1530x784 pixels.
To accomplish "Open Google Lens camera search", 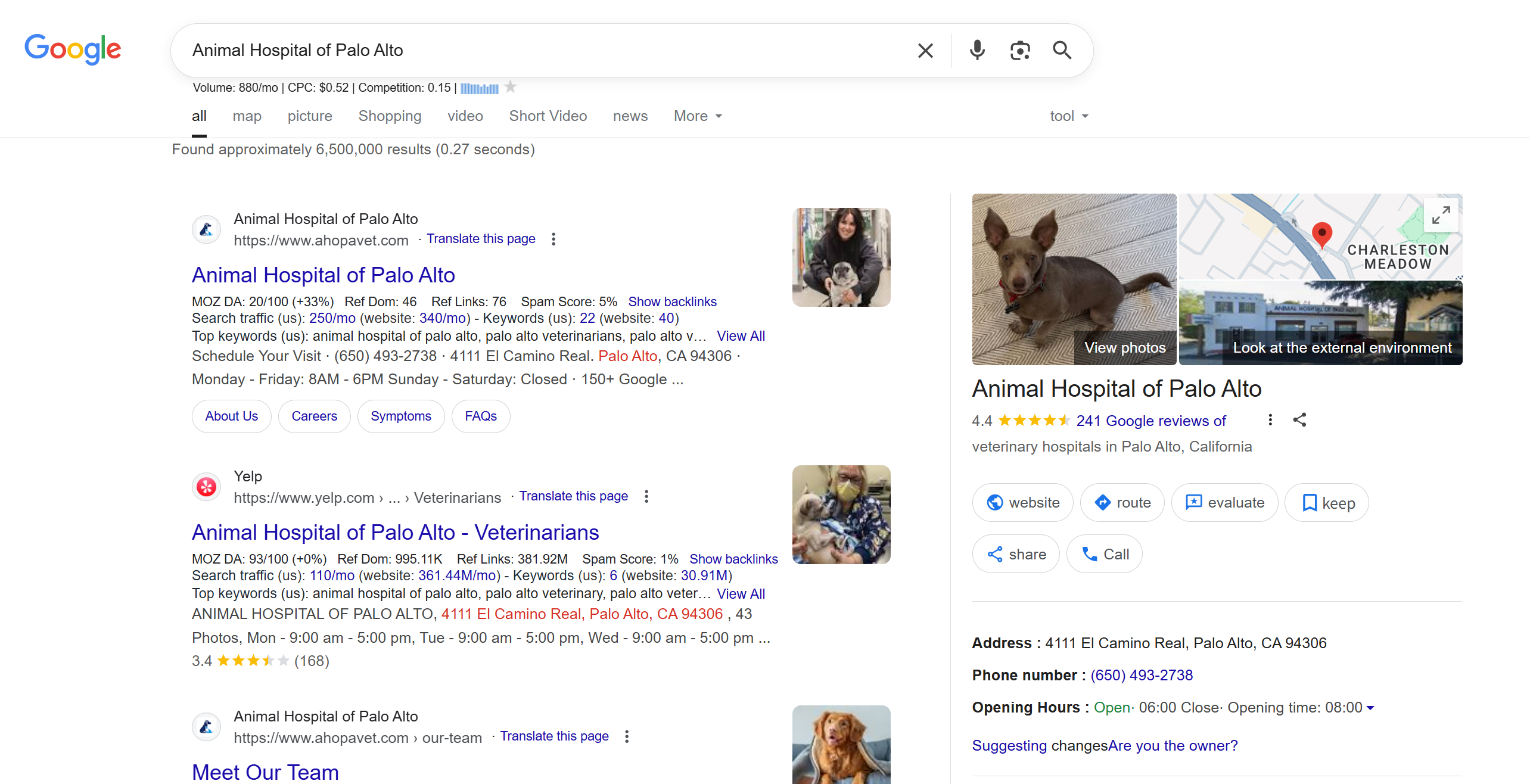I will [1020, 50].
